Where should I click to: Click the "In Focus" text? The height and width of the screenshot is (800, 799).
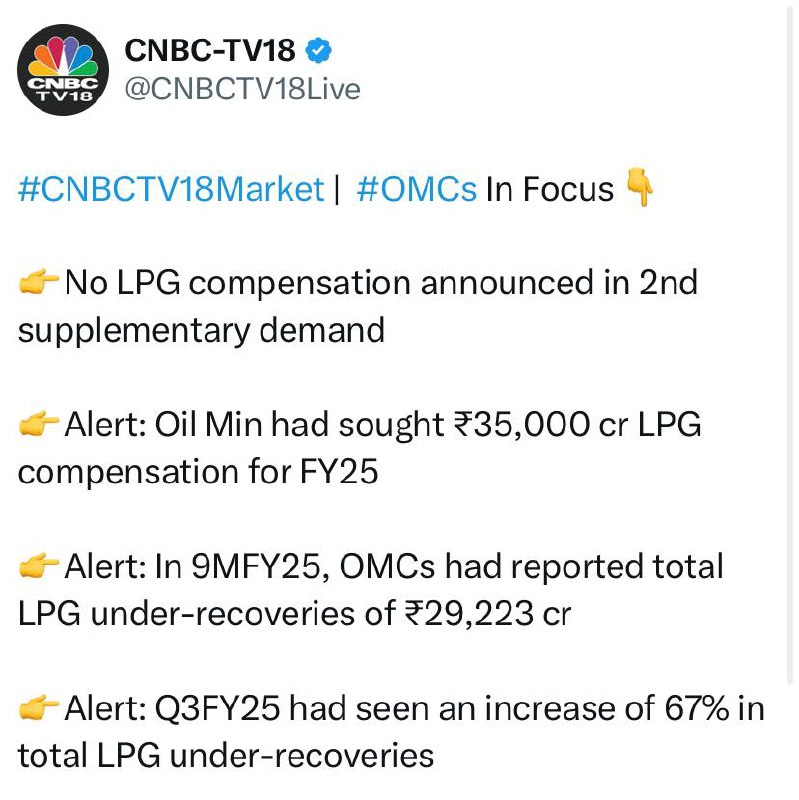(x=550, y=189)
